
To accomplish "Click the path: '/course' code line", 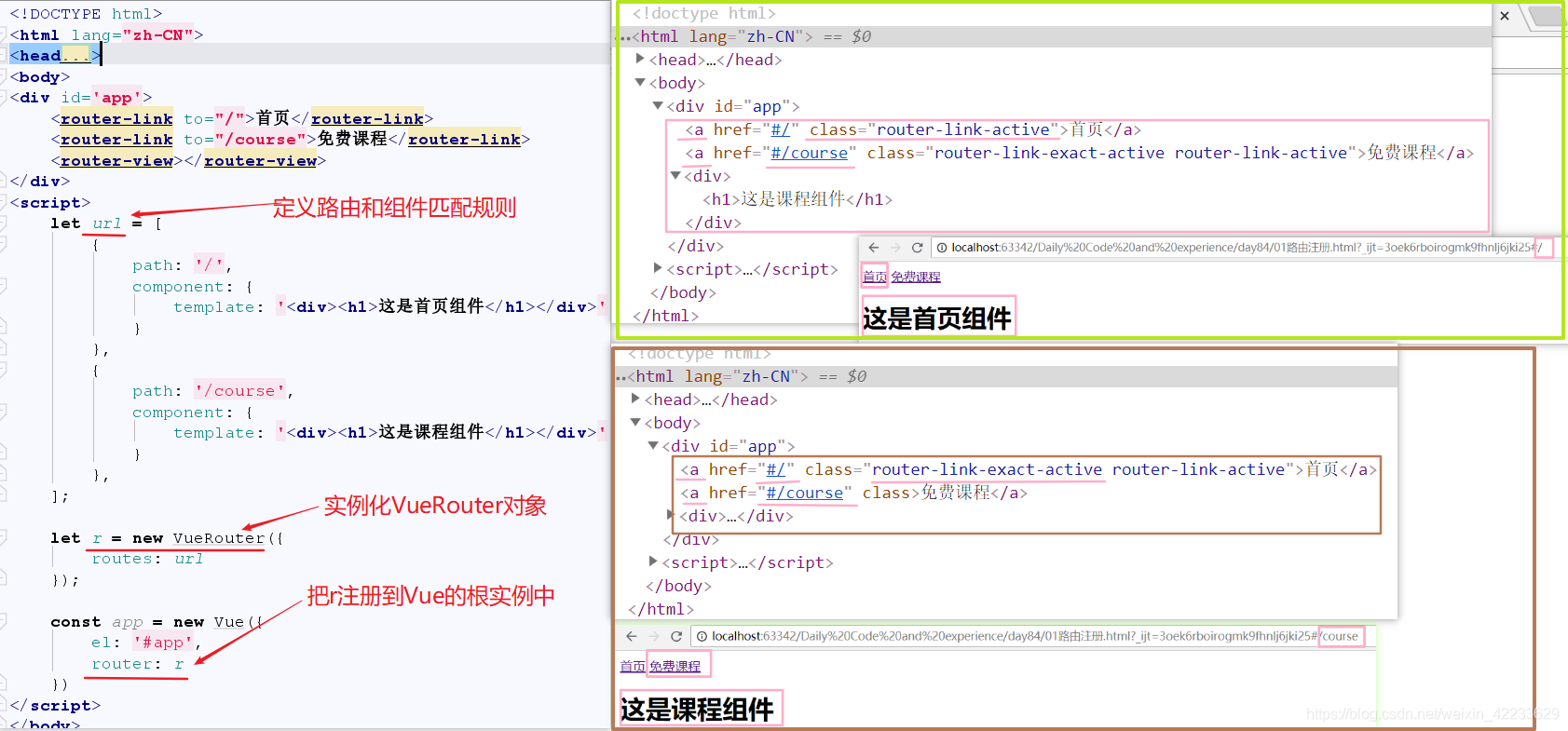I will coord(212,391).
